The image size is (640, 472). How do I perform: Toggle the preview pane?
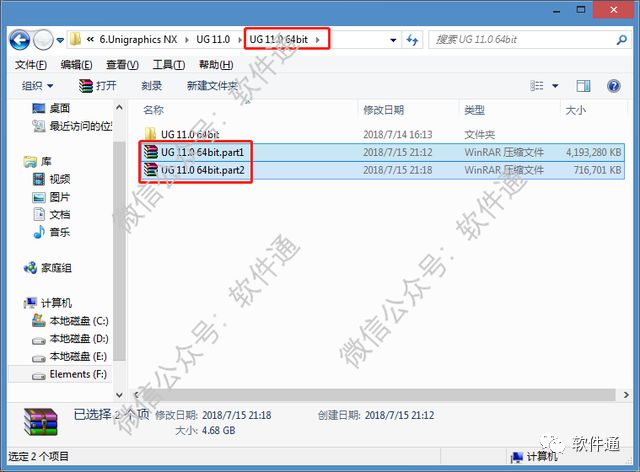583,86
